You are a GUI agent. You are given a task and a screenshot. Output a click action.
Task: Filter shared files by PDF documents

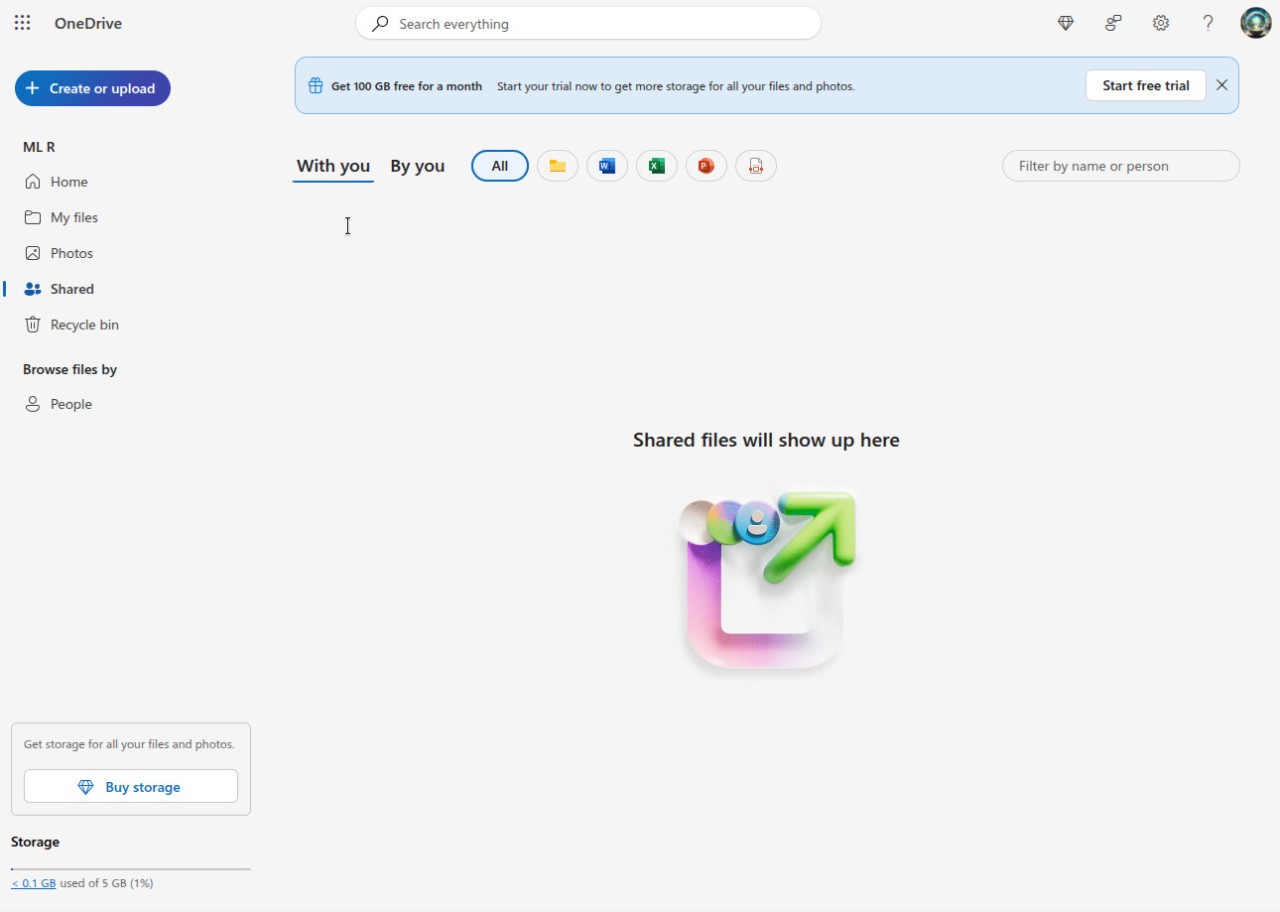(x=756, y=166)
